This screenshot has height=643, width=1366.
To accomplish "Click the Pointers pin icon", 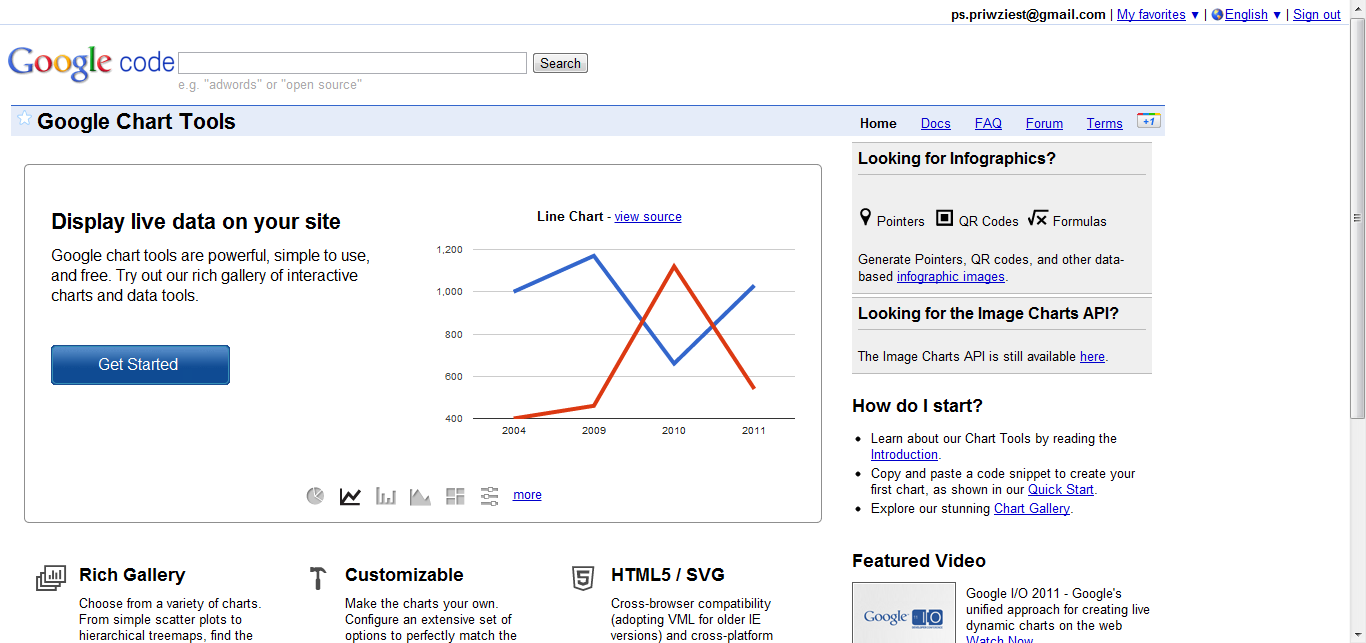I will 865,218.
